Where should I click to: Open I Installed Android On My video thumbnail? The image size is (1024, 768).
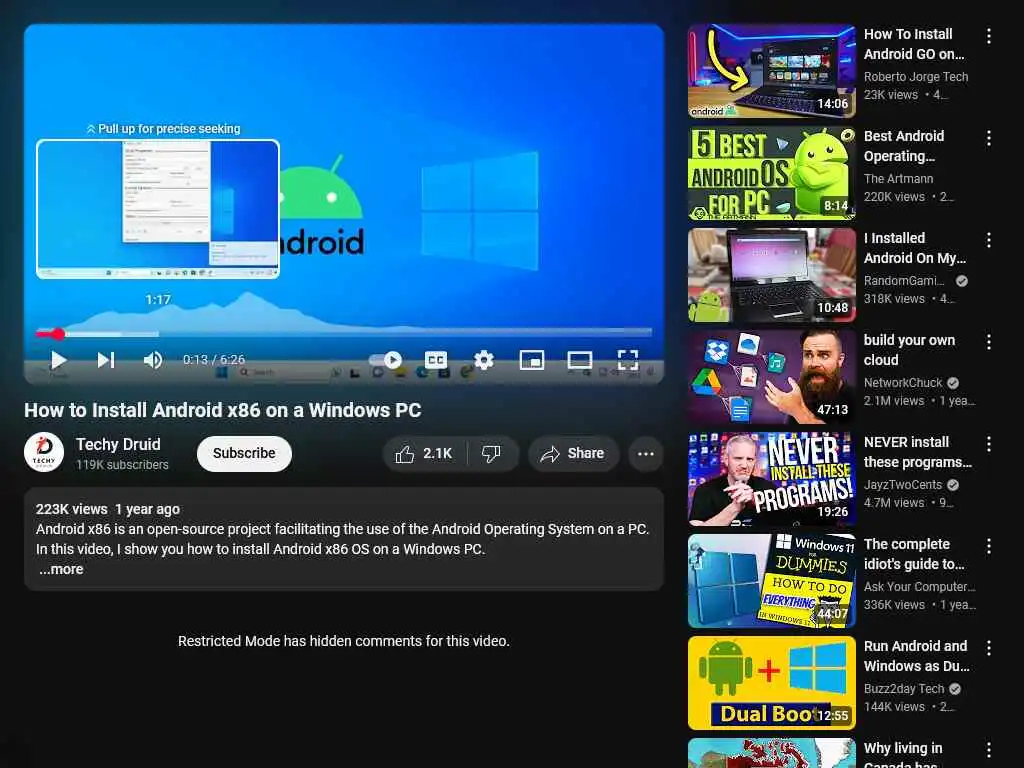pyautogui.click(x=771, y=275)
